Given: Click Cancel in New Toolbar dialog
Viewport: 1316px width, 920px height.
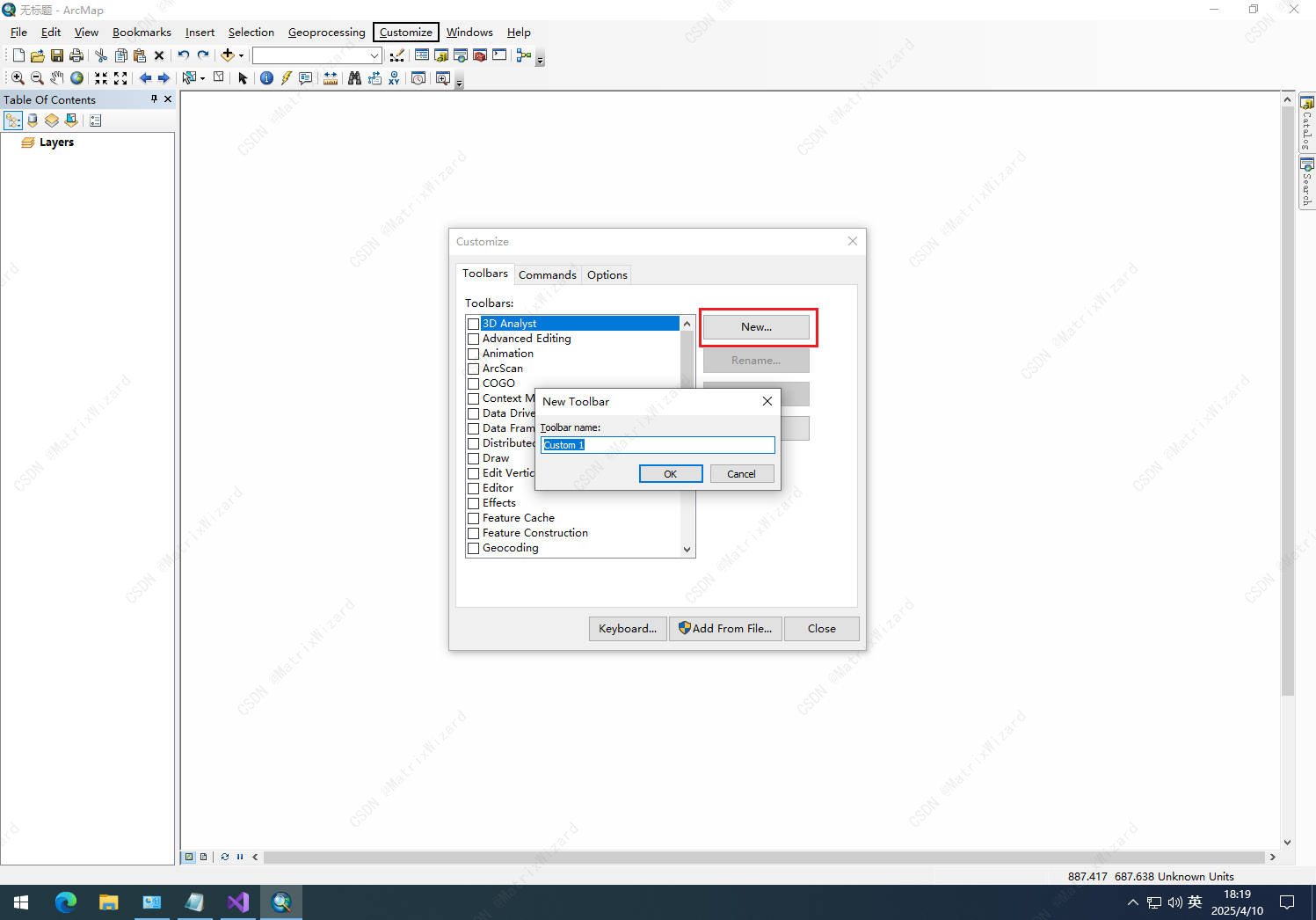Looking at the screenshot, I should click(741, 474).
